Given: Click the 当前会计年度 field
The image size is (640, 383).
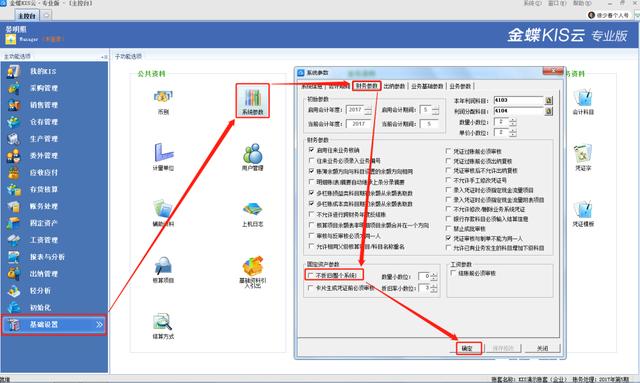Looking at the screenshot, I should [x=358, y=124].
